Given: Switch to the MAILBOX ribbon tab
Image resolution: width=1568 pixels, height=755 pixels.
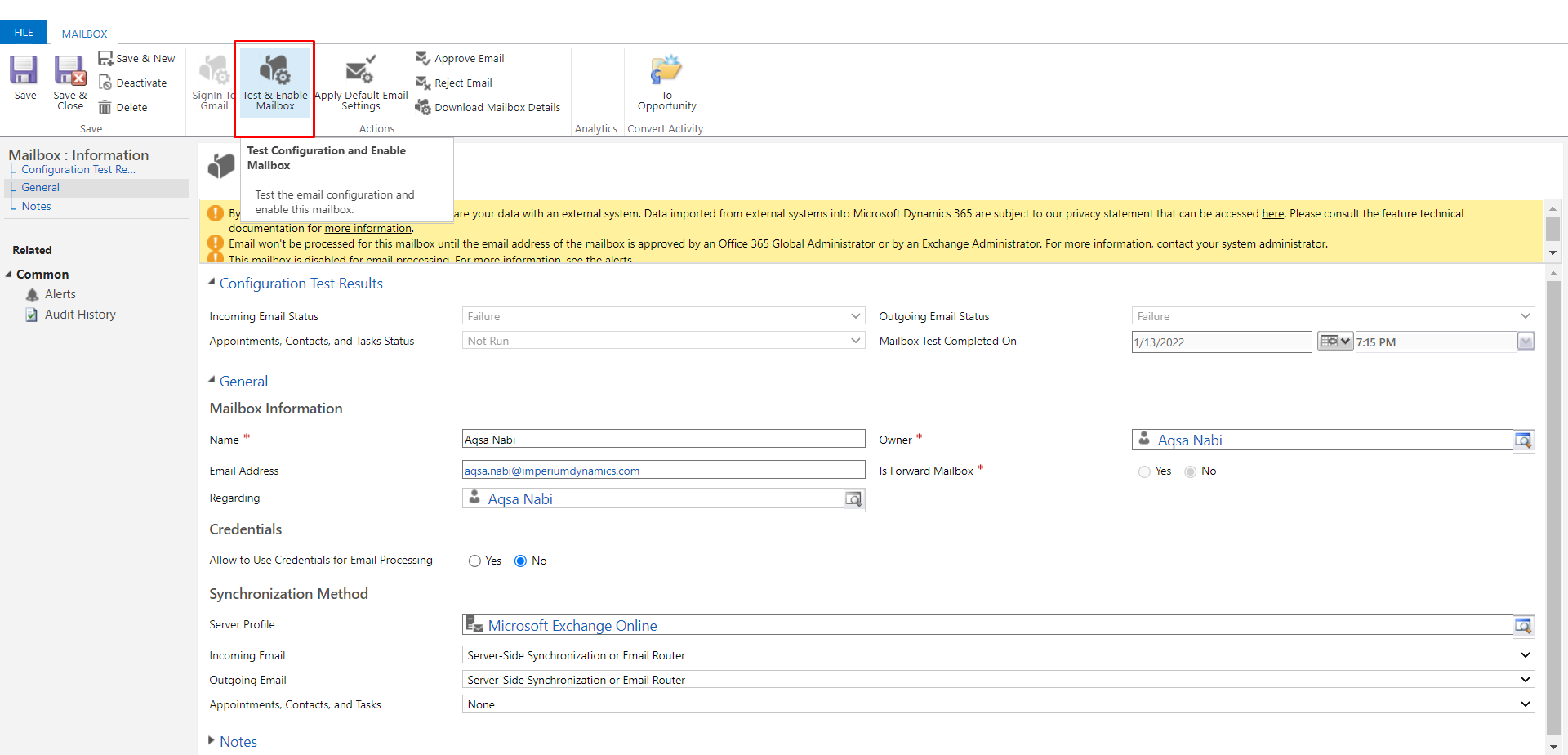Looking at the screenshot, I should click(84, 34).
